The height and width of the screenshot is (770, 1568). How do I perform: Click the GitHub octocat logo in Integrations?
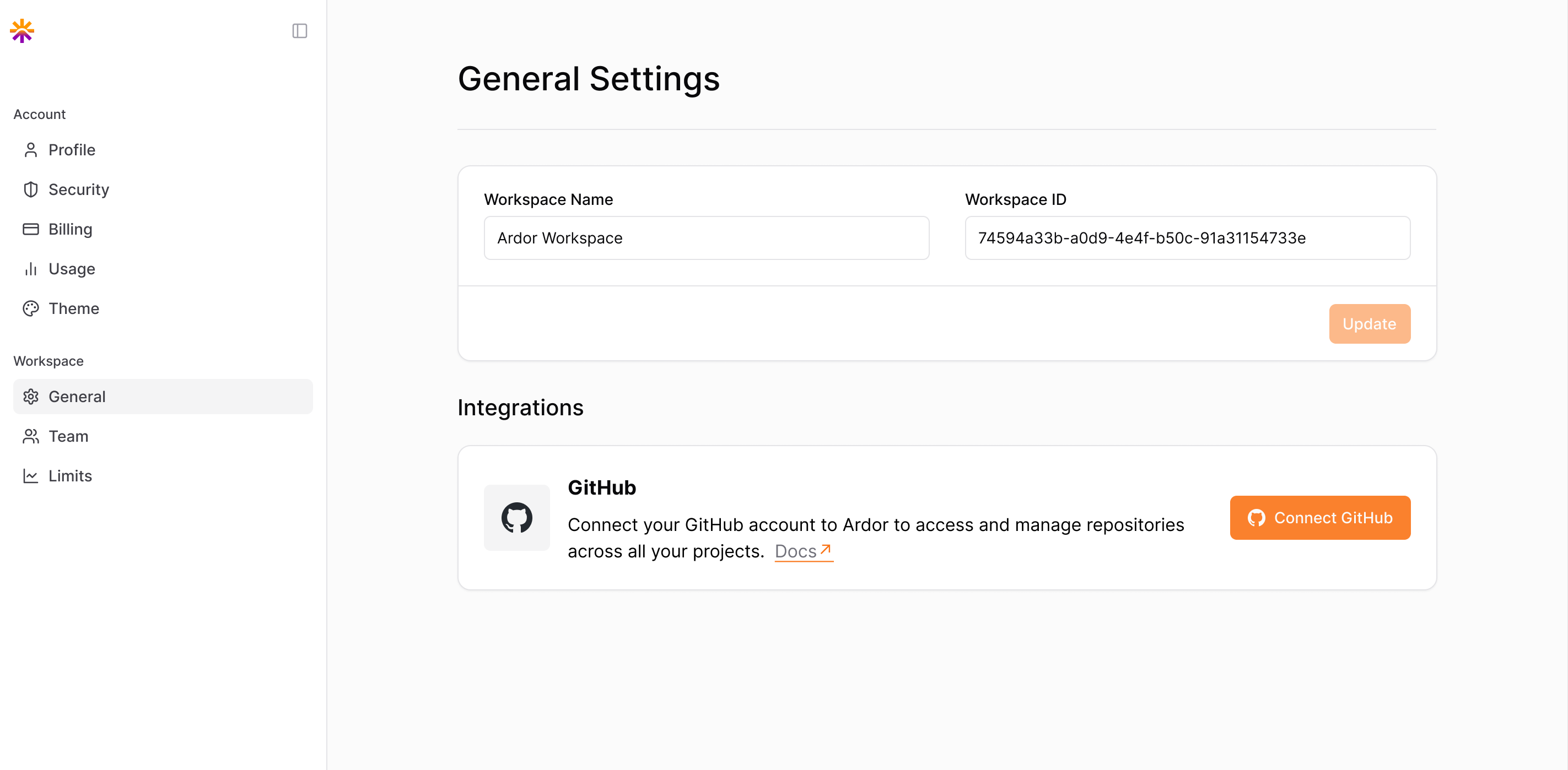click(516, 518)
